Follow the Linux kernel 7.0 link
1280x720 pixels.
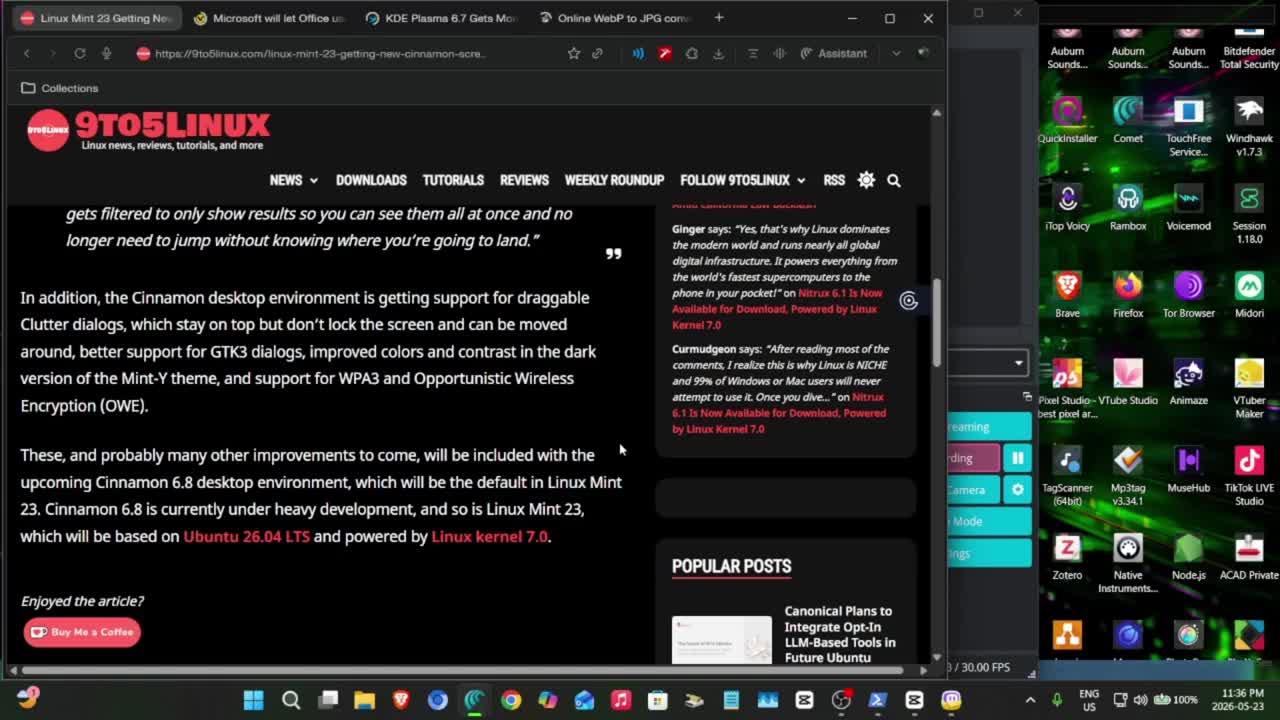[489, 536]
